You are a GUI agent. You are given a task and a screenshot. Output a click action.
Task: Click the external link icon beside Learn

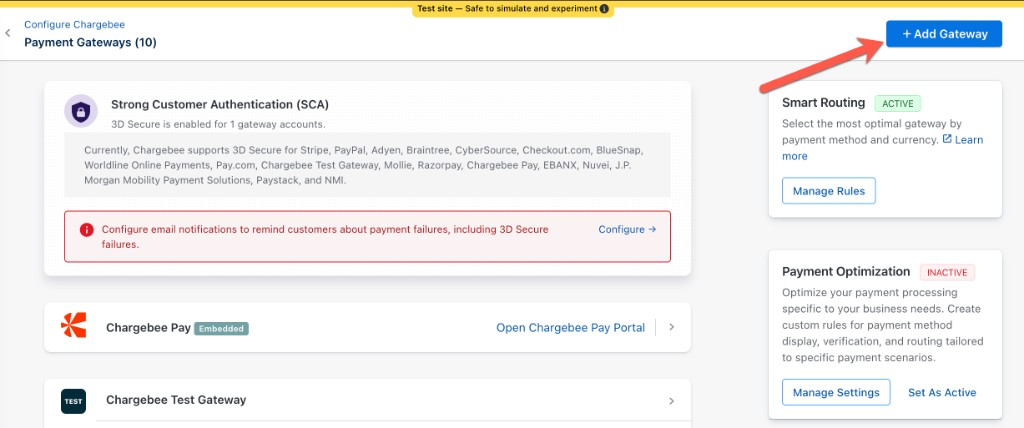(947, 139)
